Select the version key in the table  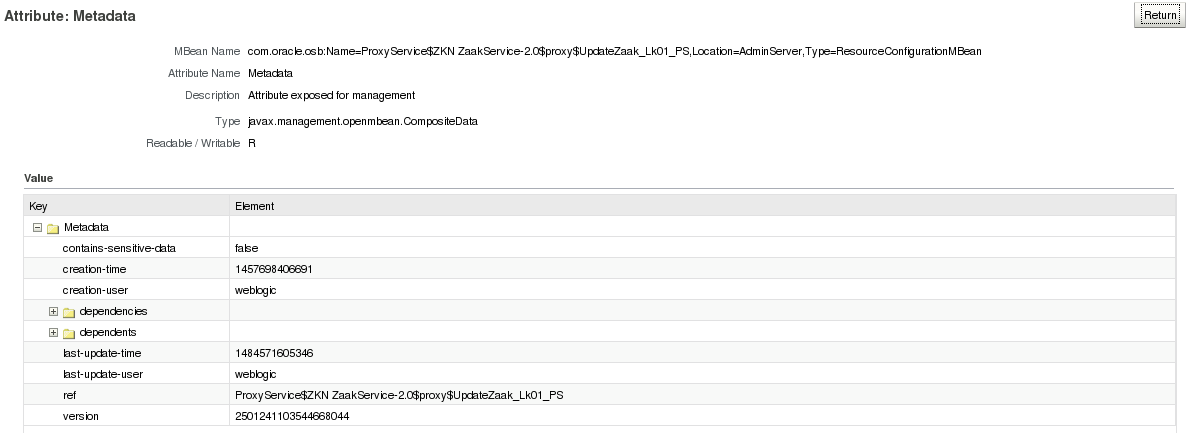pos(80,416)
